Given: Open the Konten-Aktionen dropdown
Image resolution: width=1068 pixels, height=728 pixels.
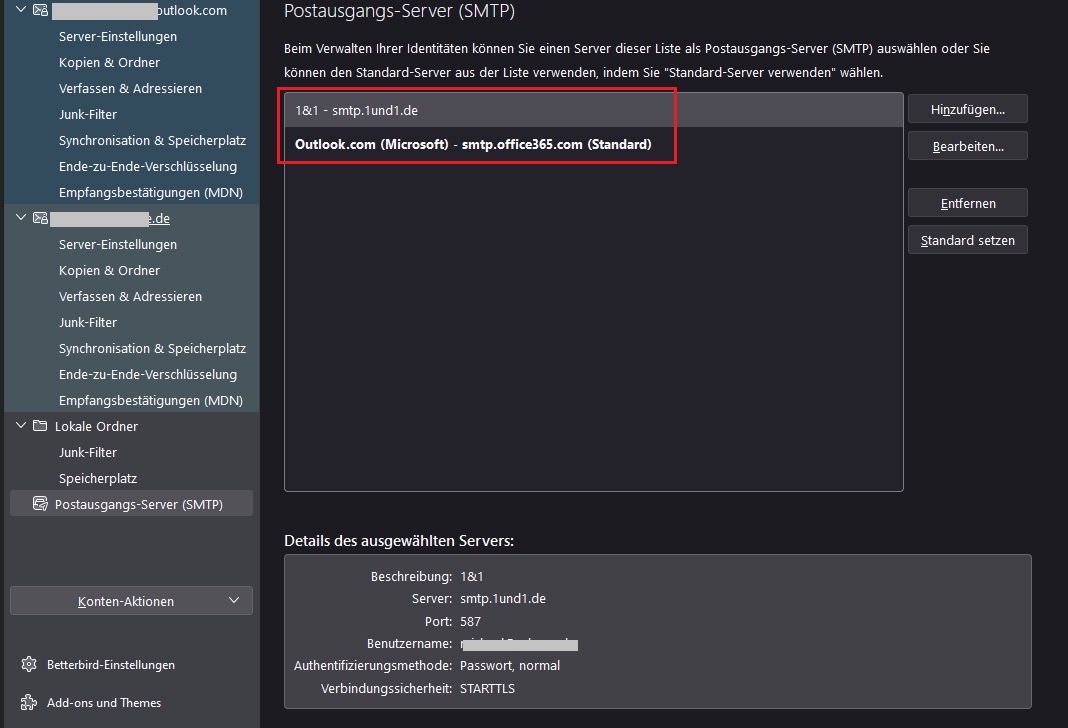Looking at the screenshot, I should 131,601.
